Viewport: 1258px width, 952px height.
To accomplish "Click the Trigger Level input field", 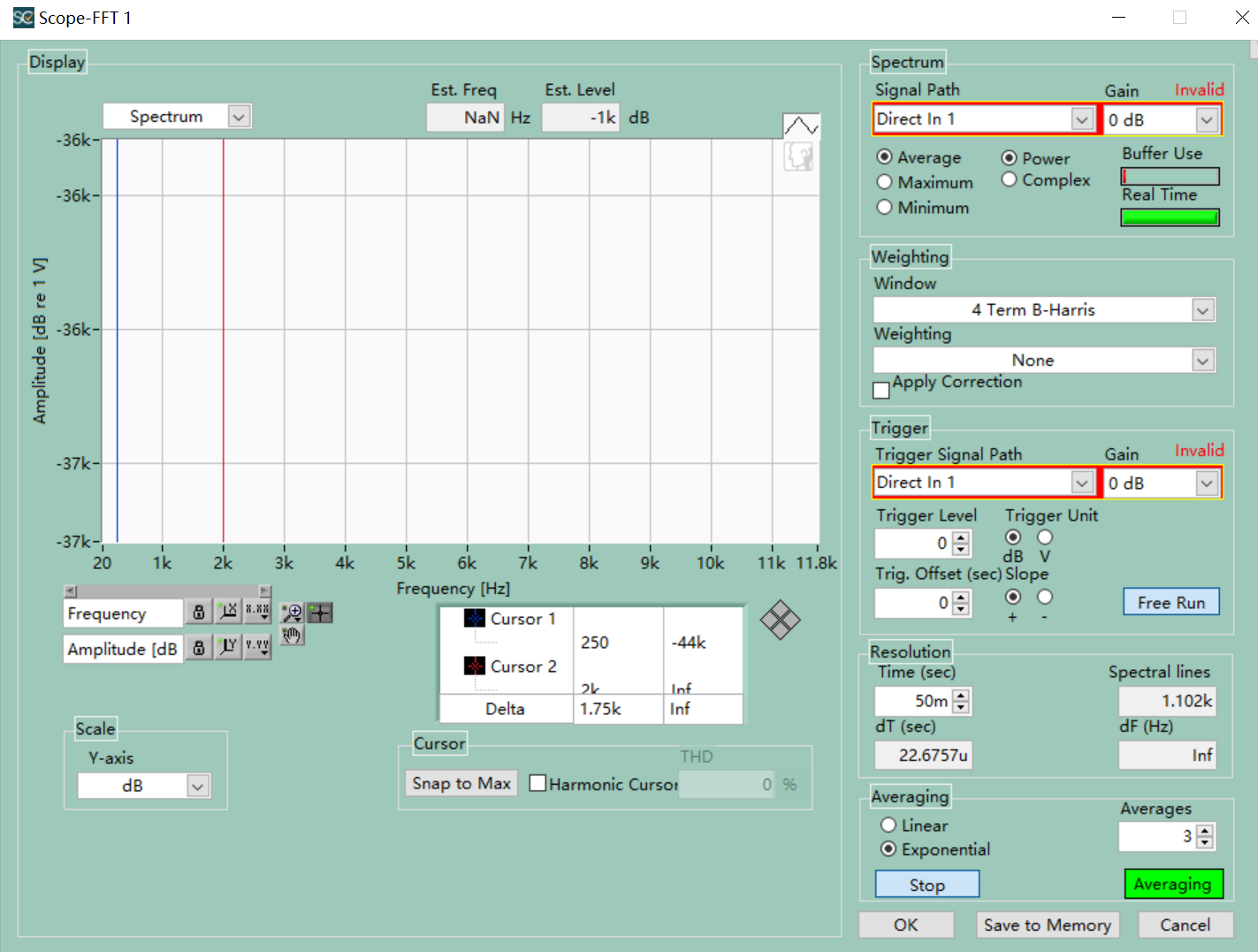I will 913,543.
